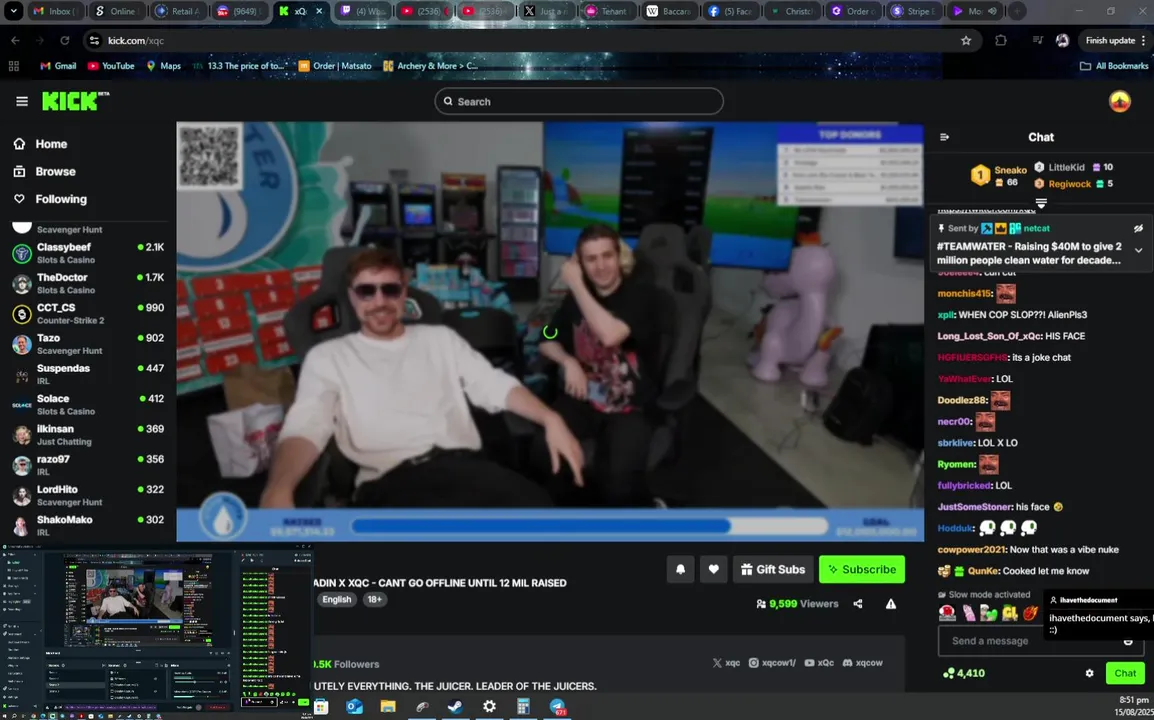The height and width of the screenshot is (720, 1154).
Task: Click the 4,410 channel points balance
Action: click(x=963, y=673)
